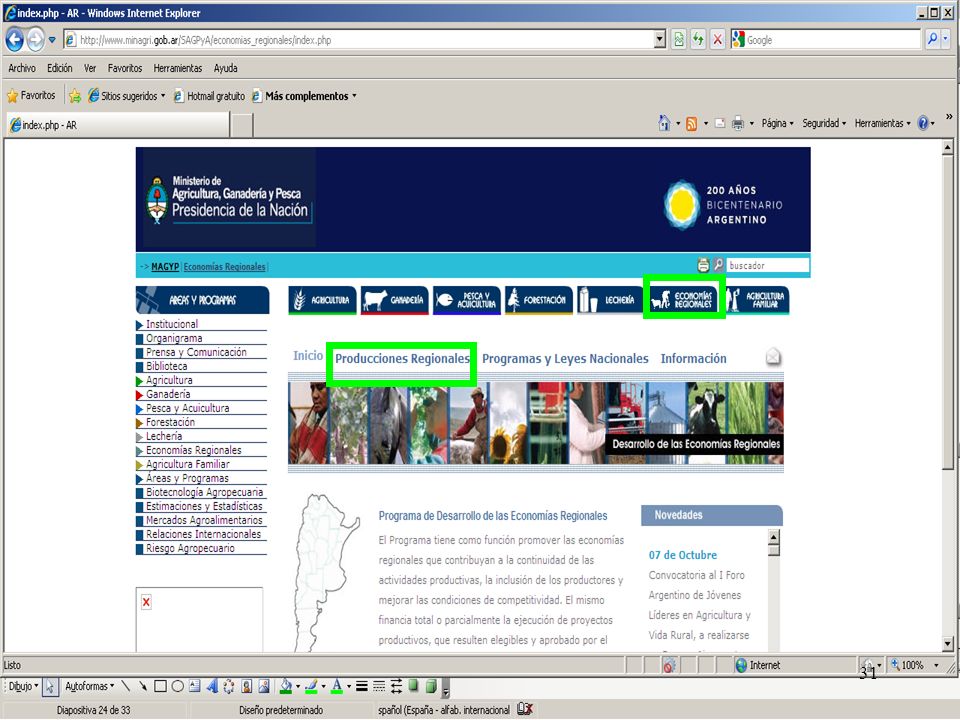Open the address bar URL dropdown arrow
960x720 pixels.
coord(659,40)
